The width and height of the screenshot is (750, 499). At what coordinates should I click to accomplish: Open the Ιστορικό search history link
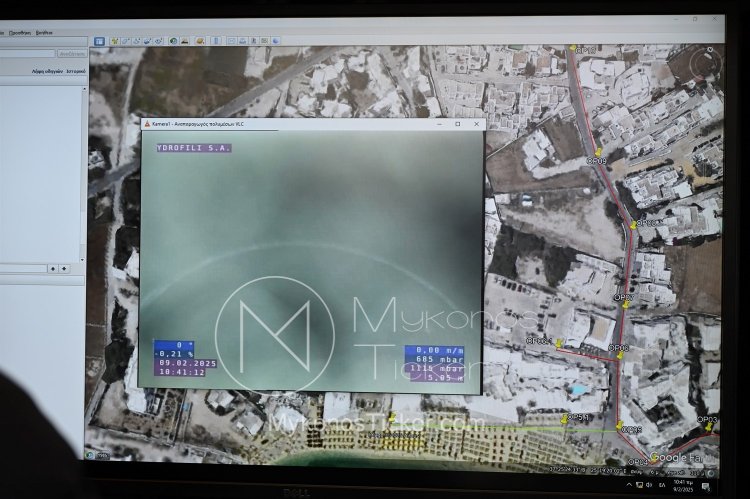click(75, 72)
